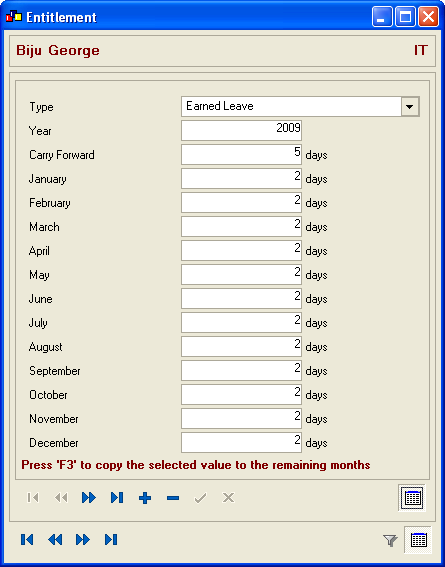Select the June days input field
Viewport: 445px width, 567px height.
click(x=241, y=298)
